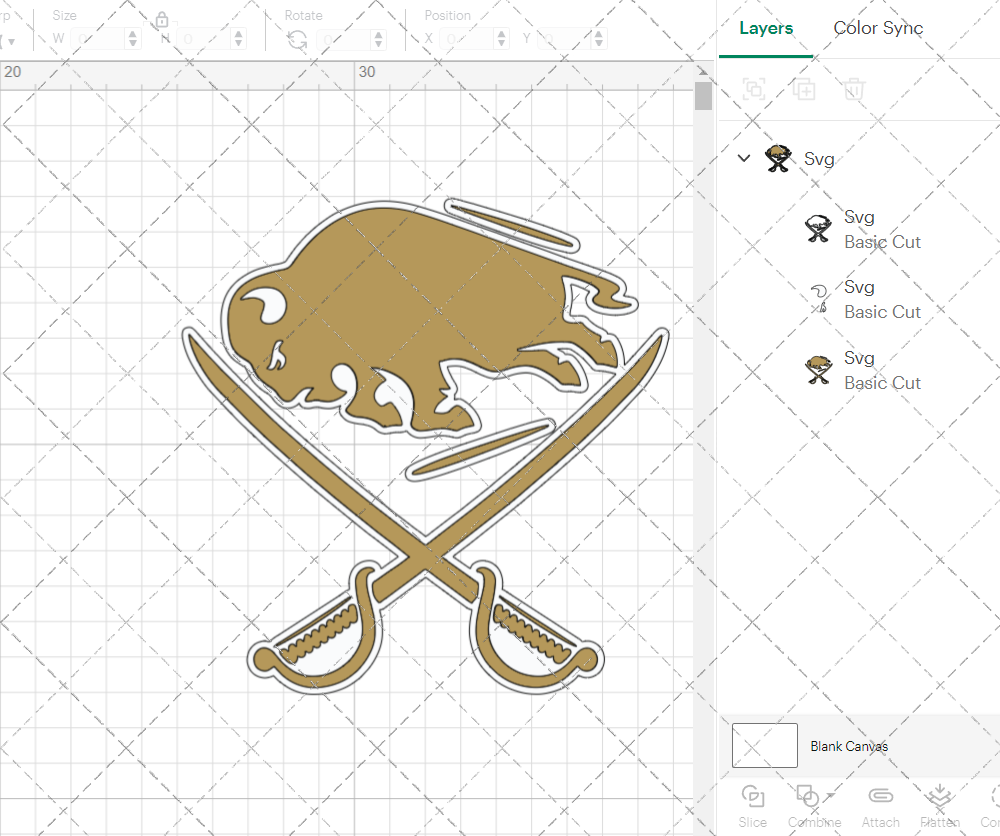This screenshot has height=836, width=1000.
Task: Click the Rotate icon
Action: (297, 40)
